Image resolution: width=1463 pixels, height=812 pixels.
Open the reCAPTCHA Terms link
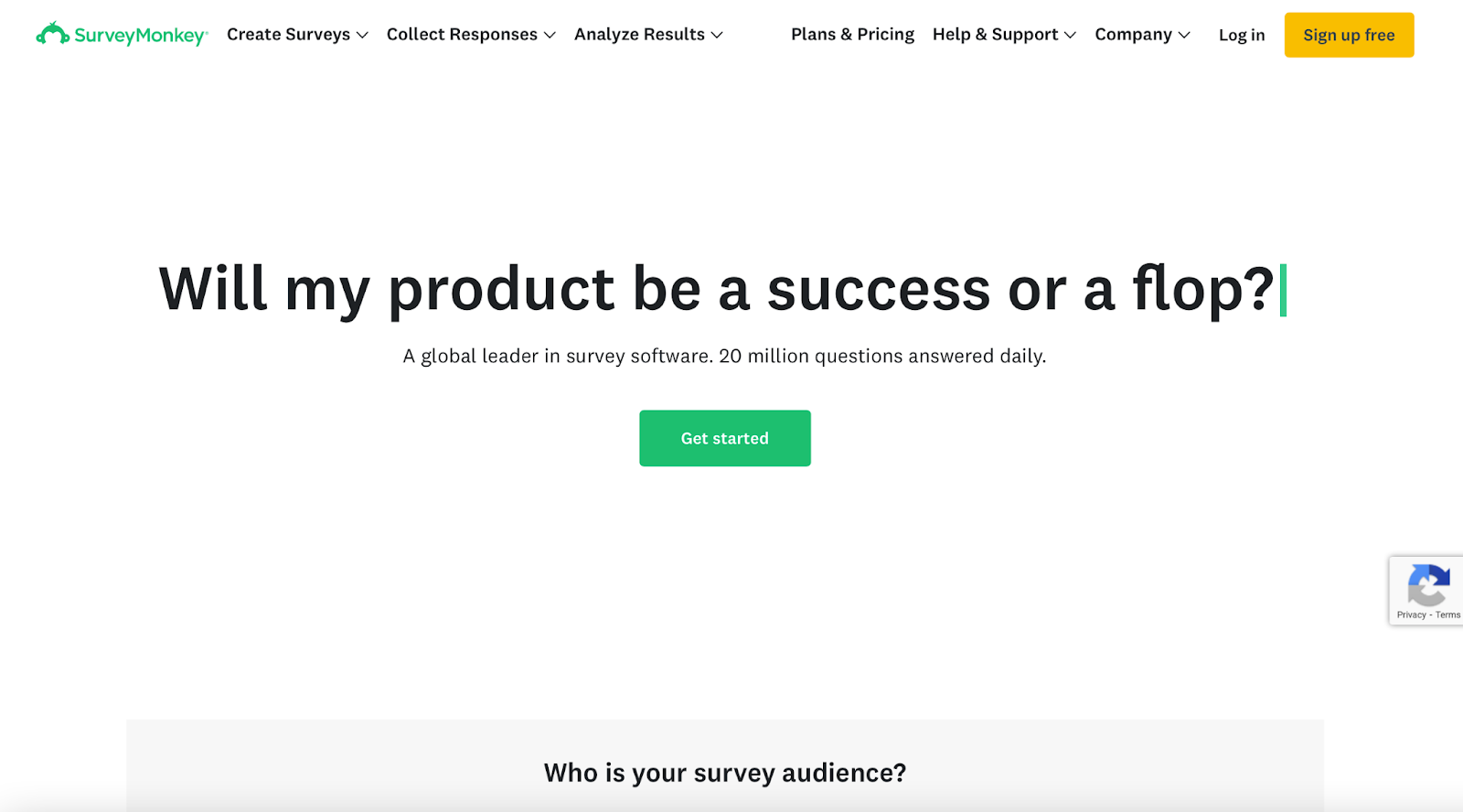coord(1447,615)
